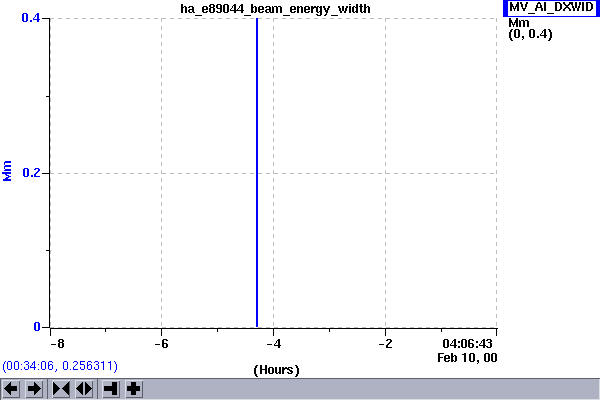600x400 pixels.
Task: Click the -2 hours x-axis tick
Action: [x=384, y=343]
